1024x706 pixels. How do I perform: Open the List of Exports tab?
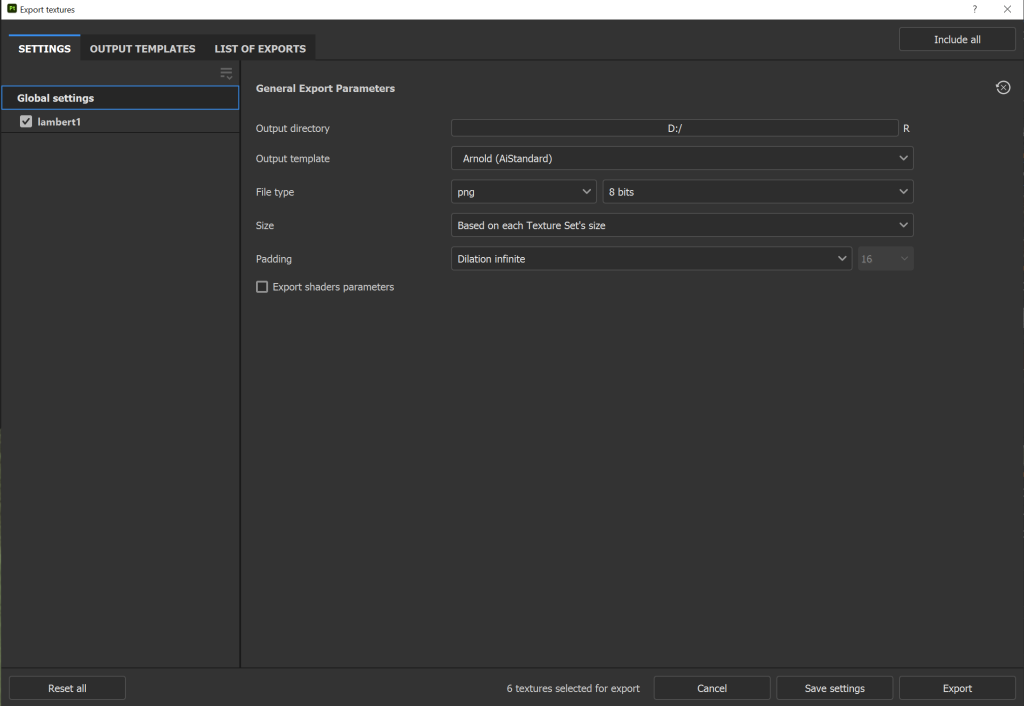point(260,49)
